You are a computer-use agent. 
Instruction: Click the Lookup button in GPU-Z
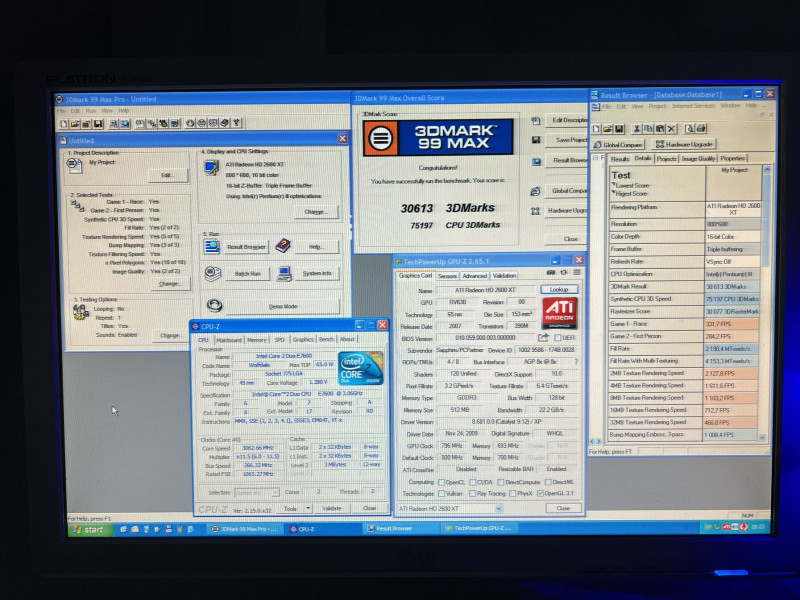(x=559, y=289)
